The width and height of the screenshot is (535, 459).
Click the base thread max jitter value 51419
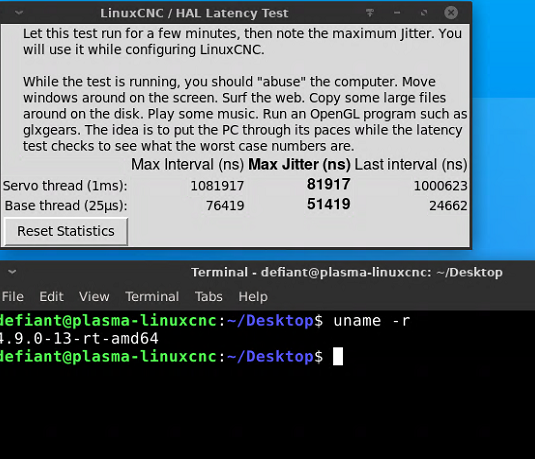(329, 204)
